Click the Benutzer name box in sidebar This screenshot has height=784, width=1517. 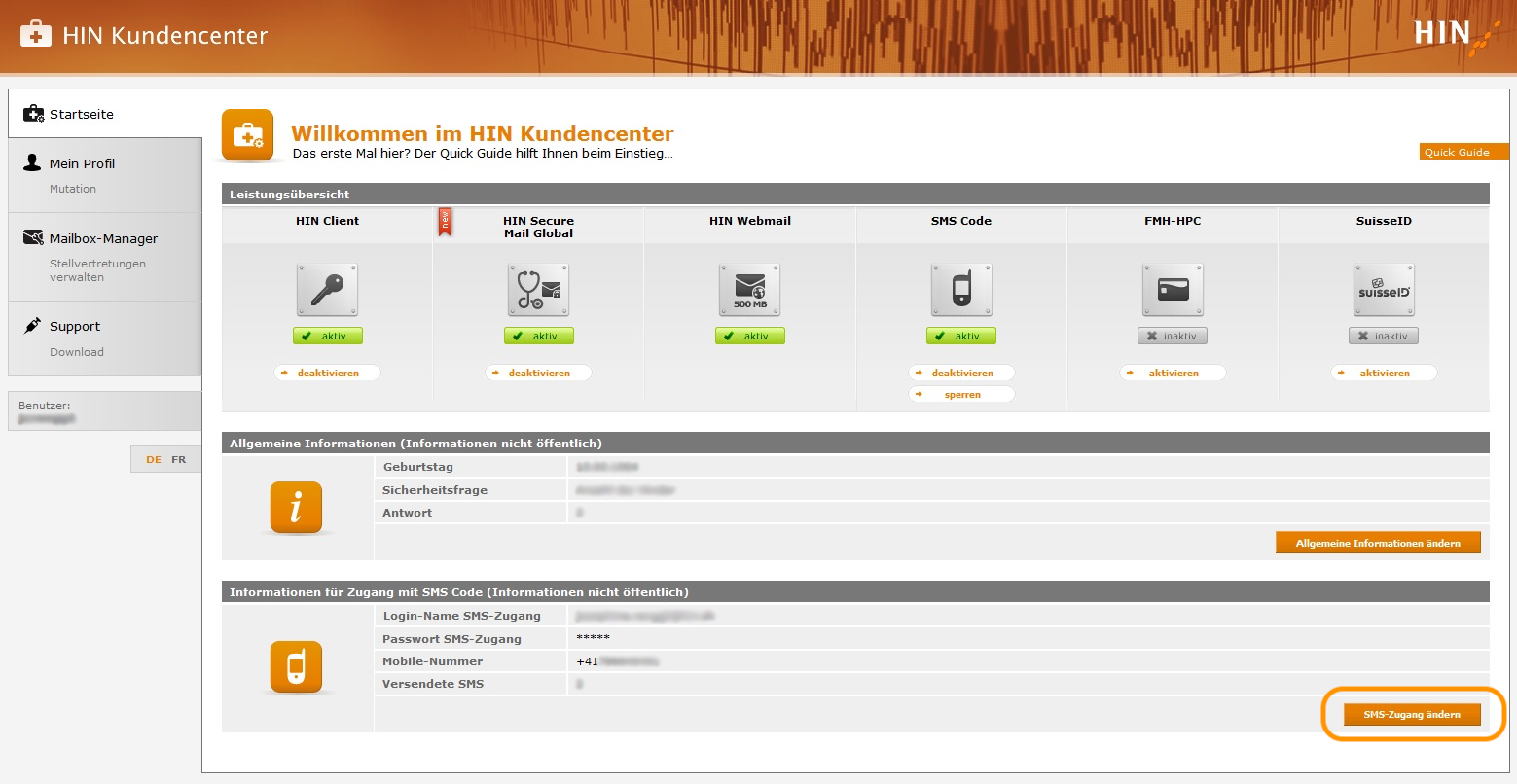click(105, 411)
